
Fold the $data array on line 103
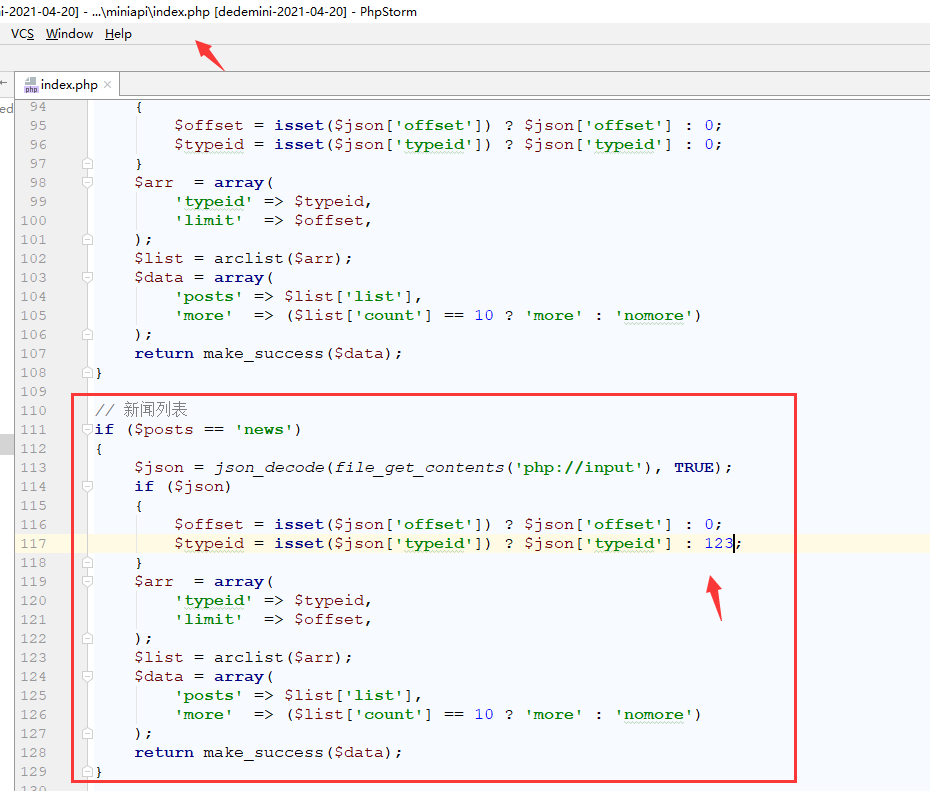point(87,278)
